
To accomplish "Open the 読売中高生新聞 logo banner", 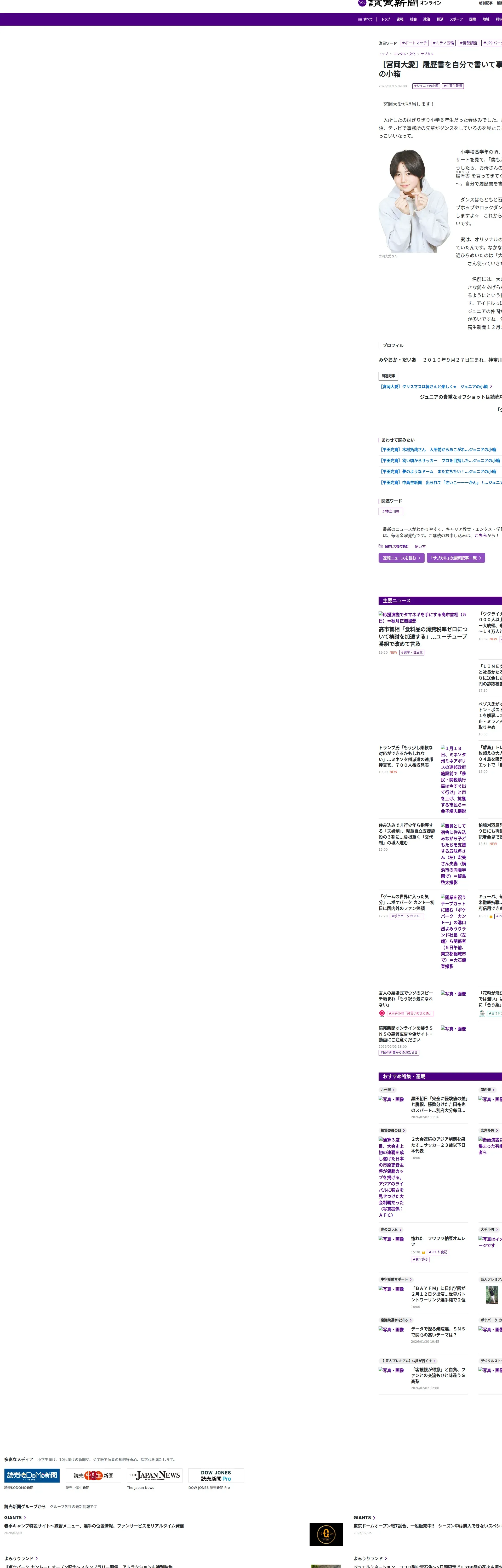I will coord(93,1475).
